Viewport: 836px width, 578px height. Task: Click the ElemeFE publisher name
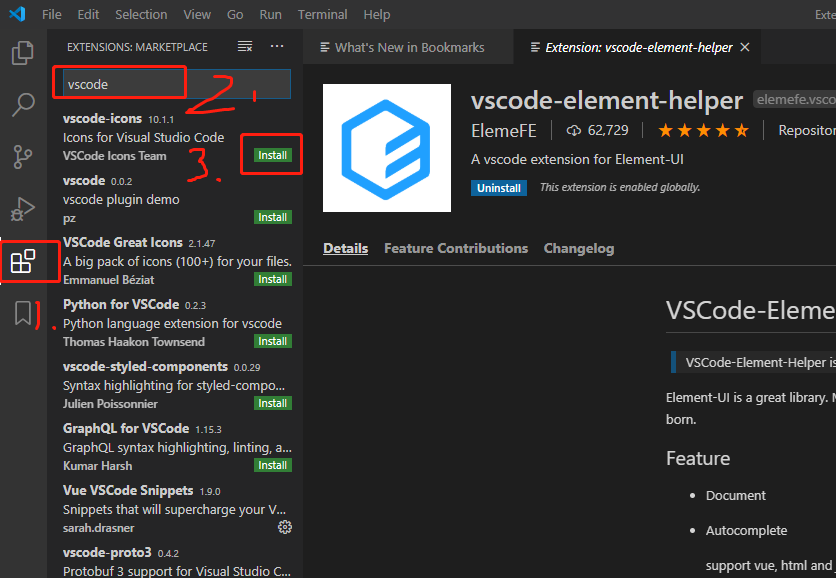click(x=504, y=131)
